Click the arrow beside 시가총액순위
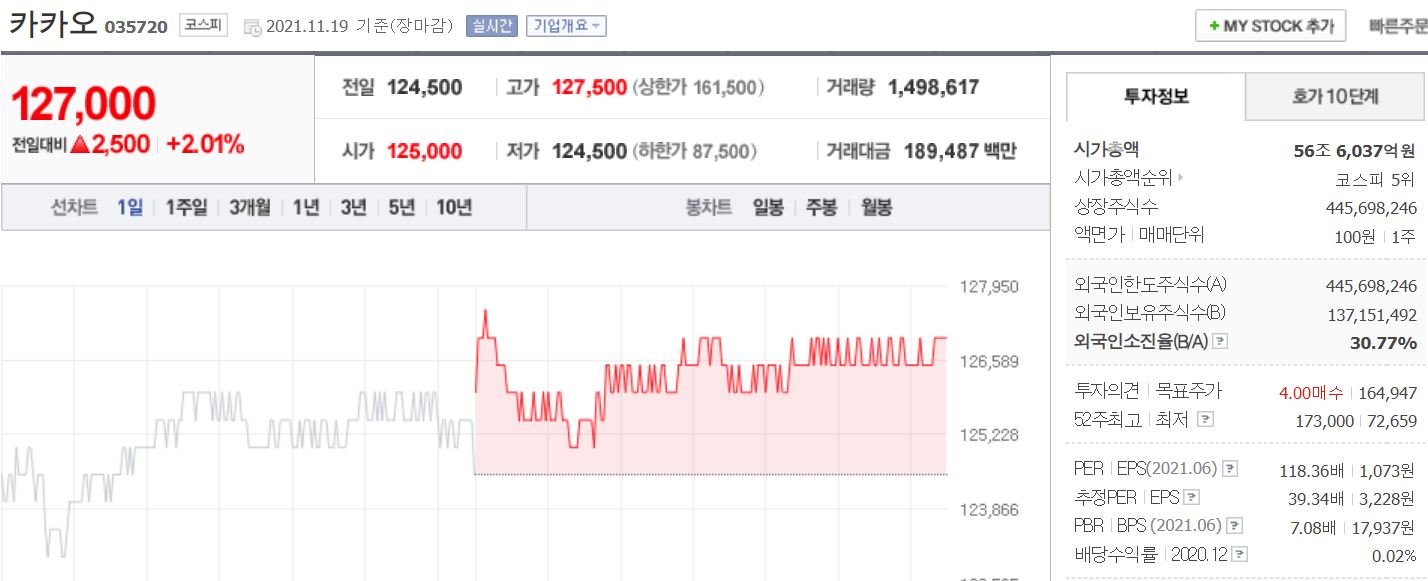Screen dimensions: 1428x581 point(1180,179)
